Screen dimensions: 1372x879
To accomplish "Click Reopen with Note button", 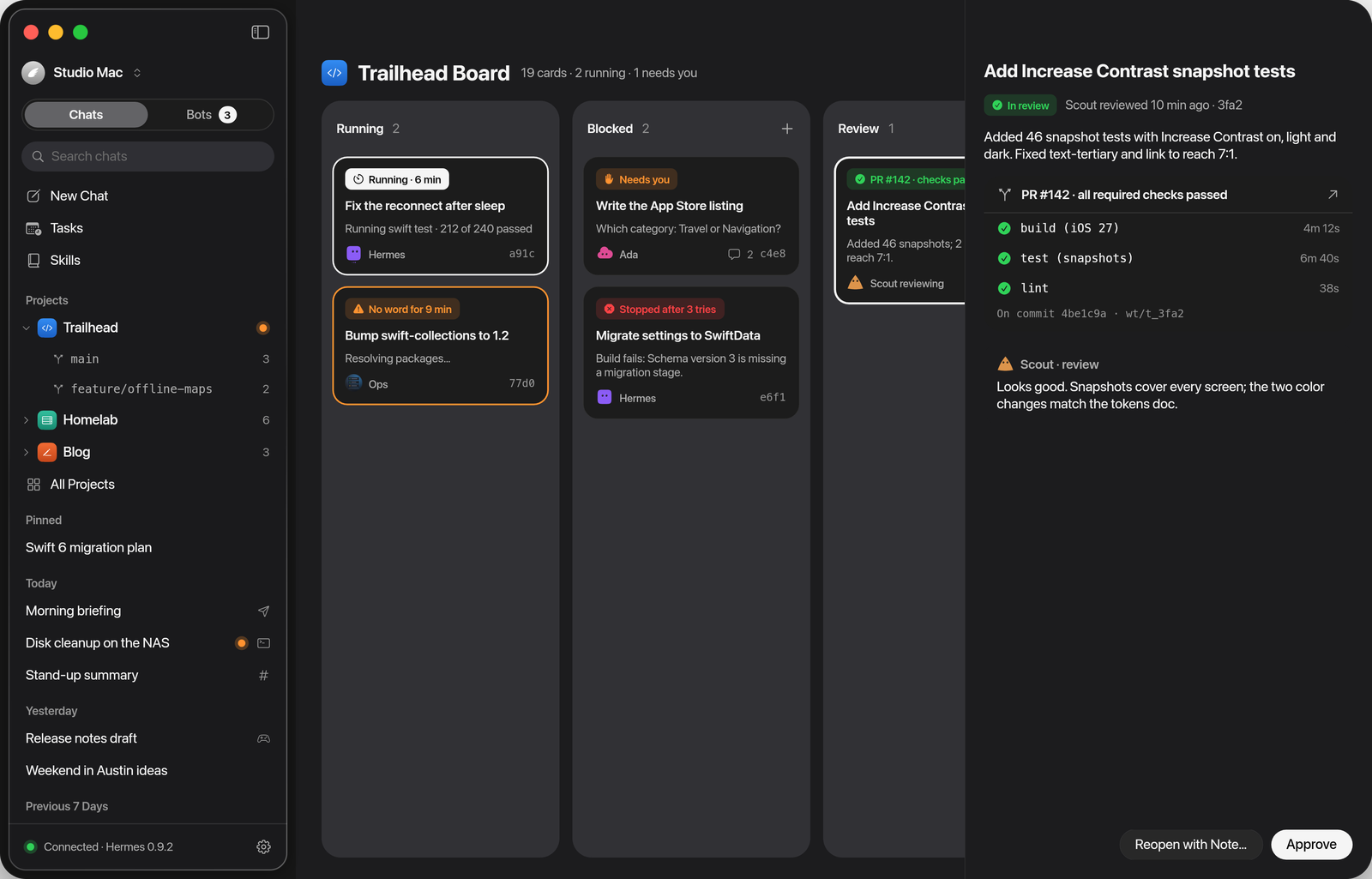I will point(1190,845).
